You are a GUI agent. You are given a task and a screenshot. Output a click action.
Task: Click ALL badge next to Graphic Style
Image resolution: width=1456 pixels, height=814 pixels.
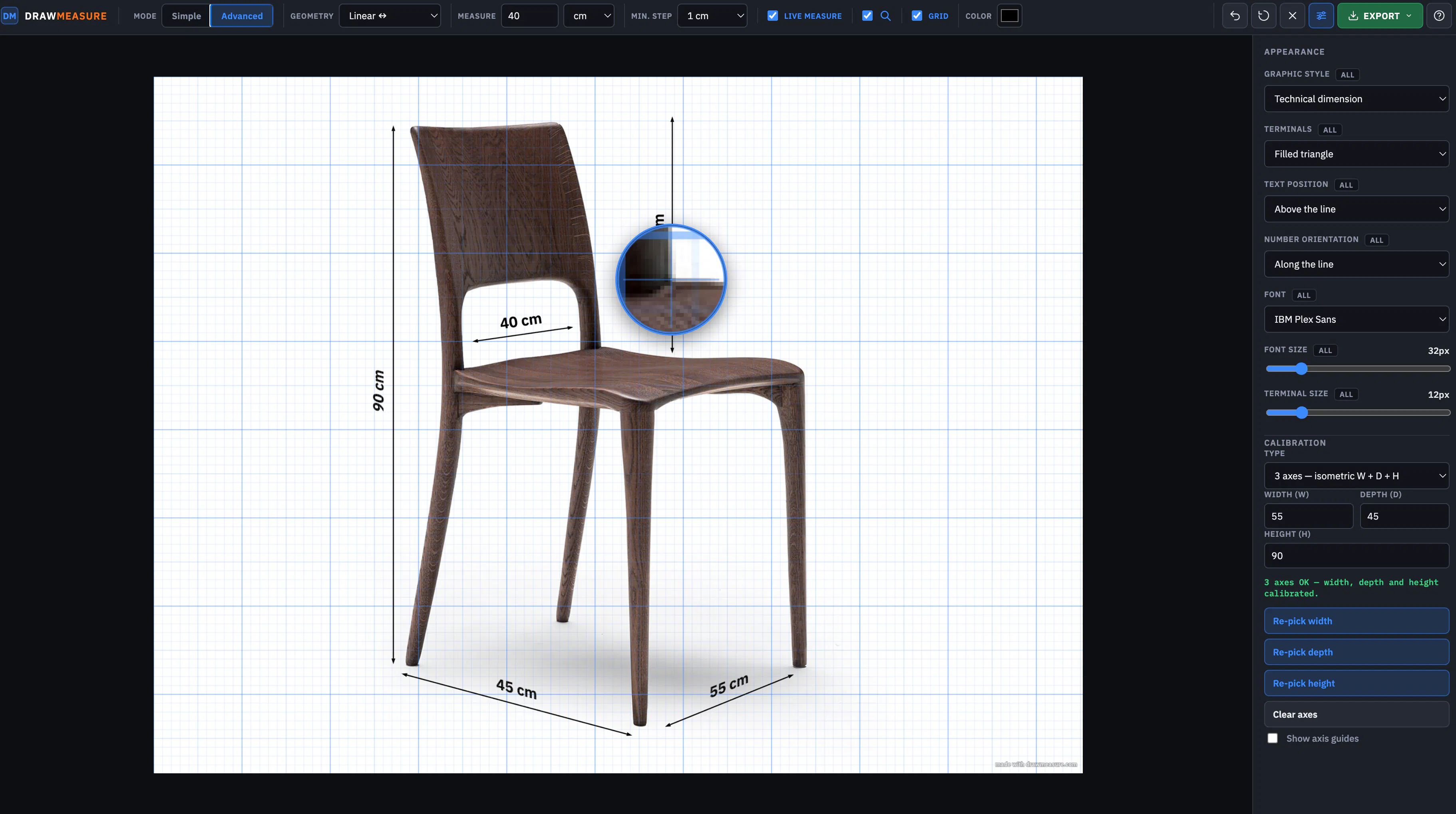[x=1347, y=75]
